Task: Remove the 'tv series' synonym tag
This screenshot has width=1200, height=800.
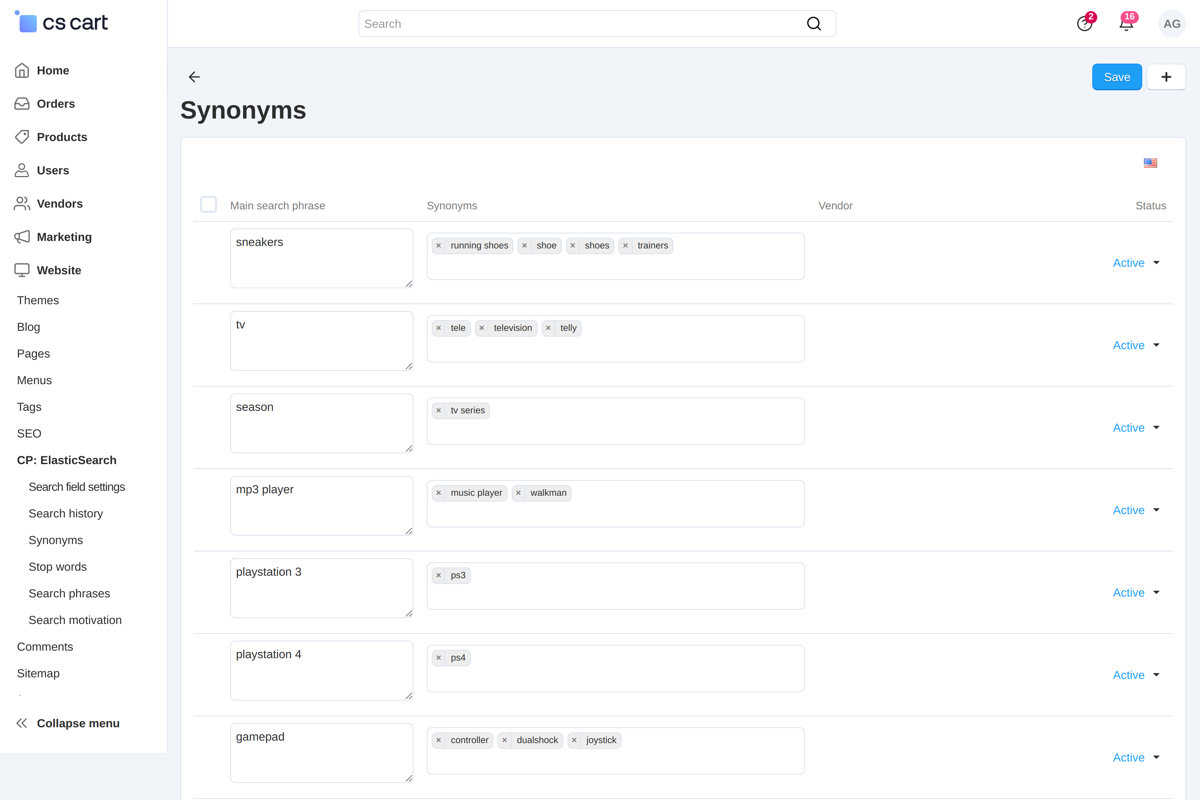Action: (x=439, y=411)
